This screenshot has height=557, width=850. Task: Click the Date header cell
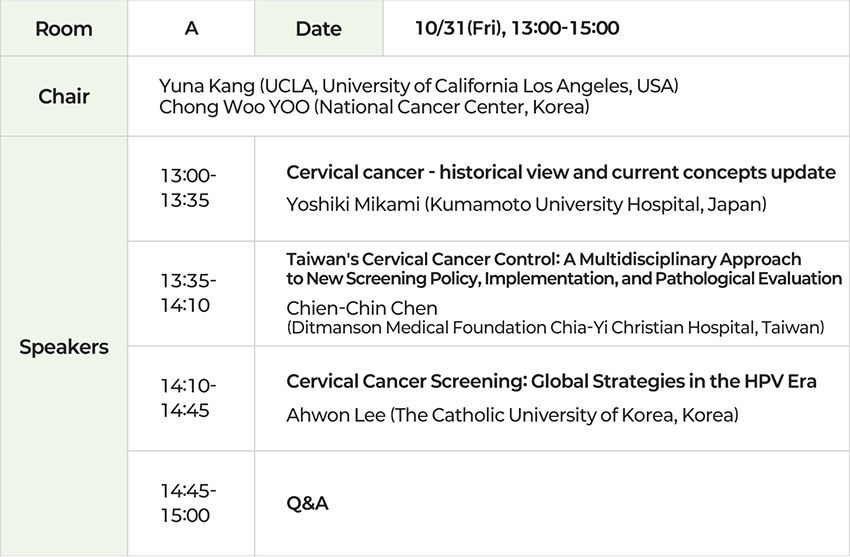click(318, 28)
